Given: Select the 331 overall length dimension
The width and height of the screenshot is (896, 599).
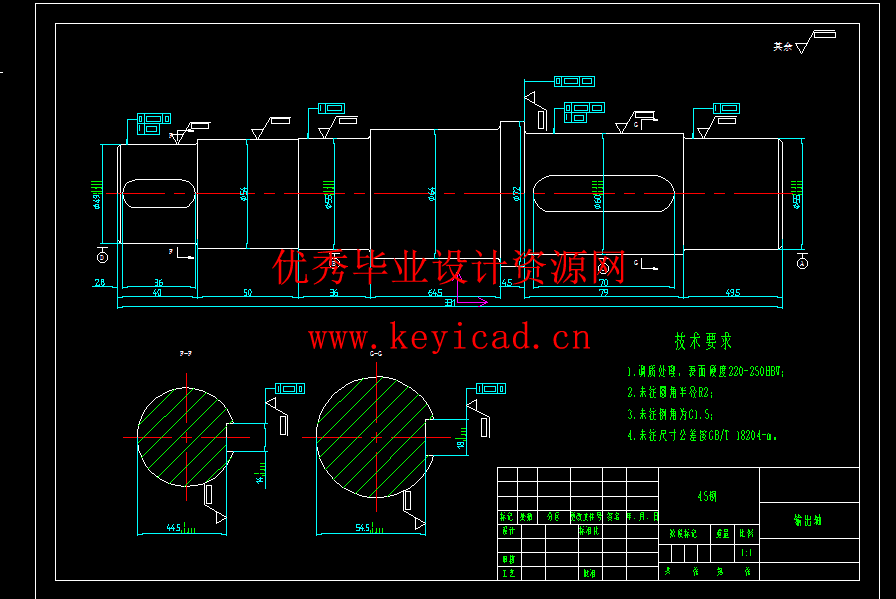Looking at the screenshot, I should pos(451,302).
